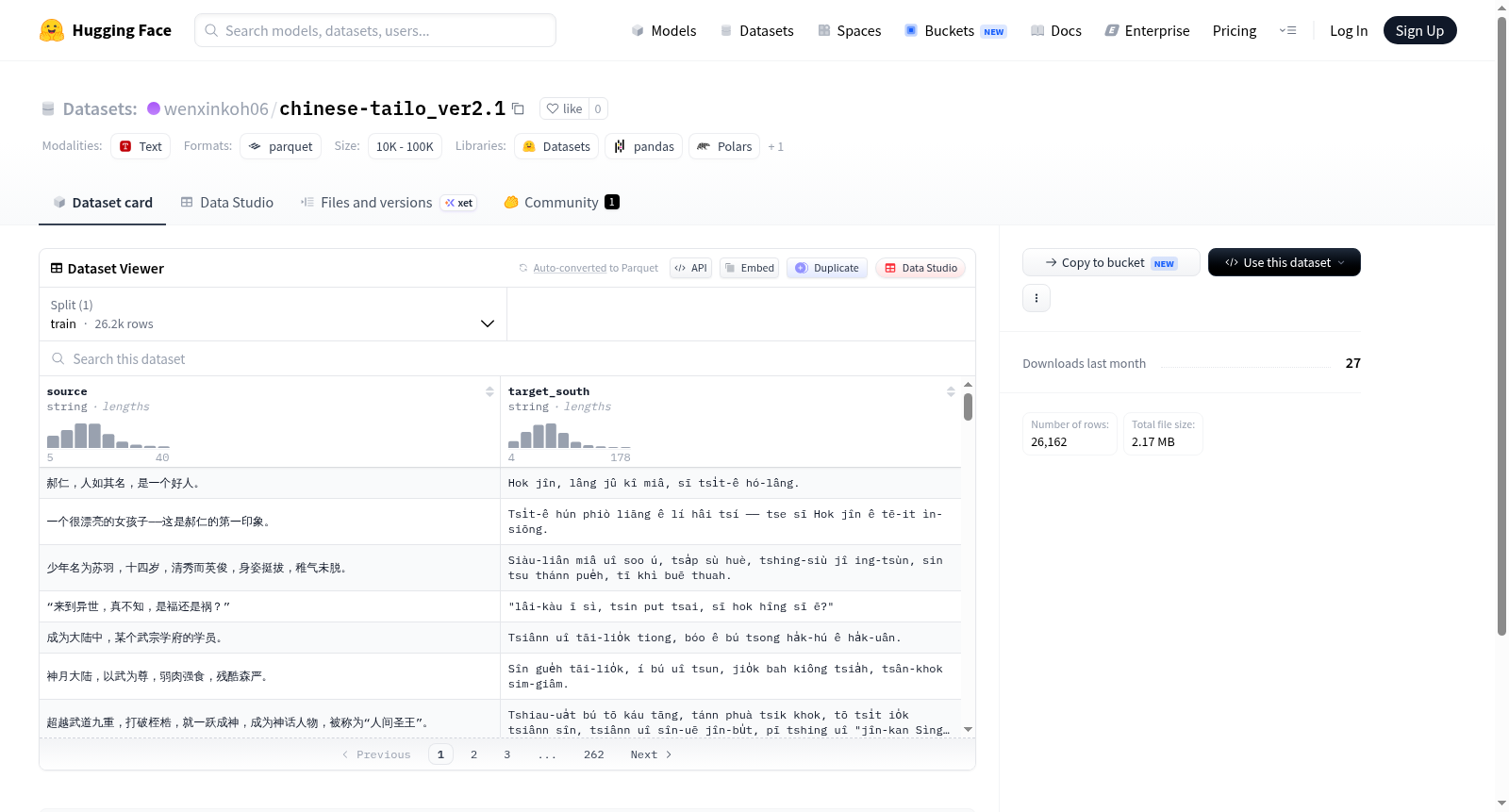This screenshot has width=1509, height=812.
Task: Choose the Datasets library tag
Action: click(556, 146)
